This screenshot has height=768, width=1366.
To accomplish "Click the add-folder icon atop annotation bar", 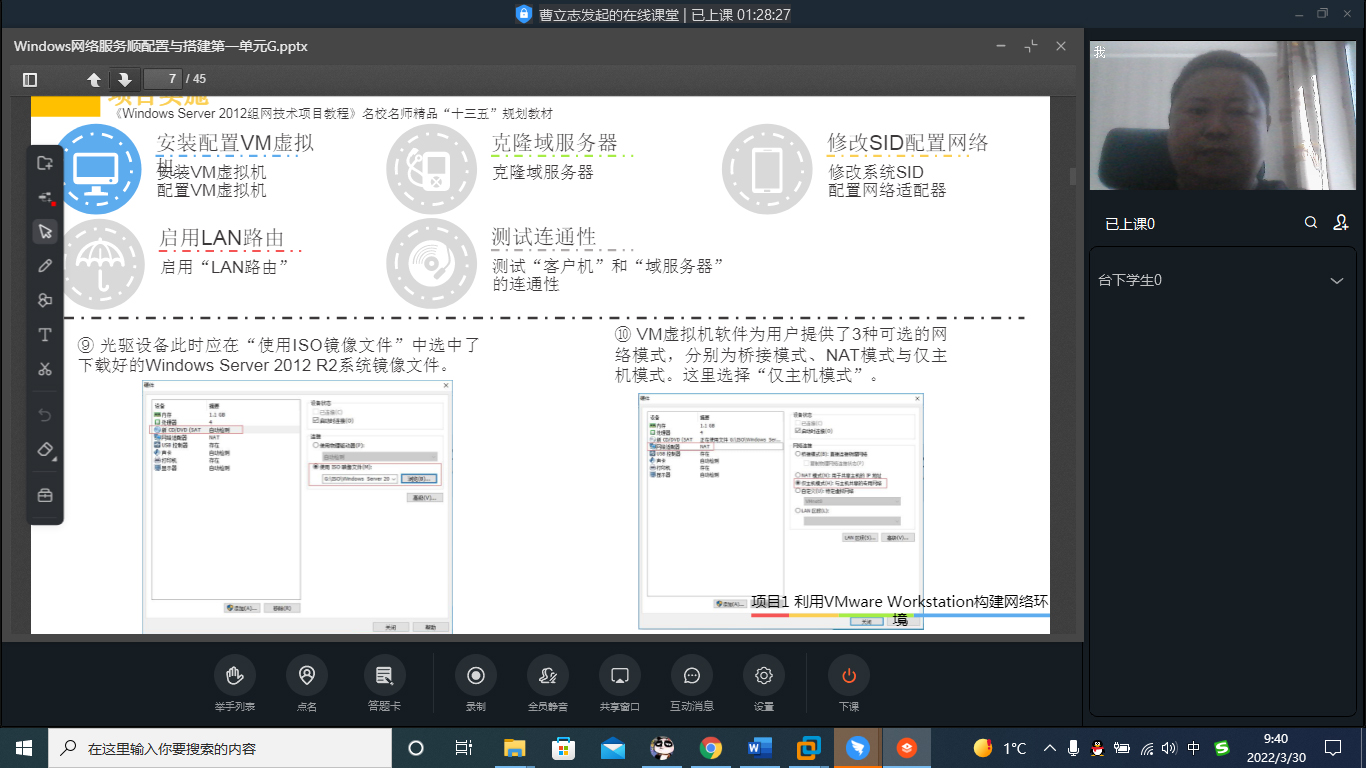I will click(x=45, y=163).
